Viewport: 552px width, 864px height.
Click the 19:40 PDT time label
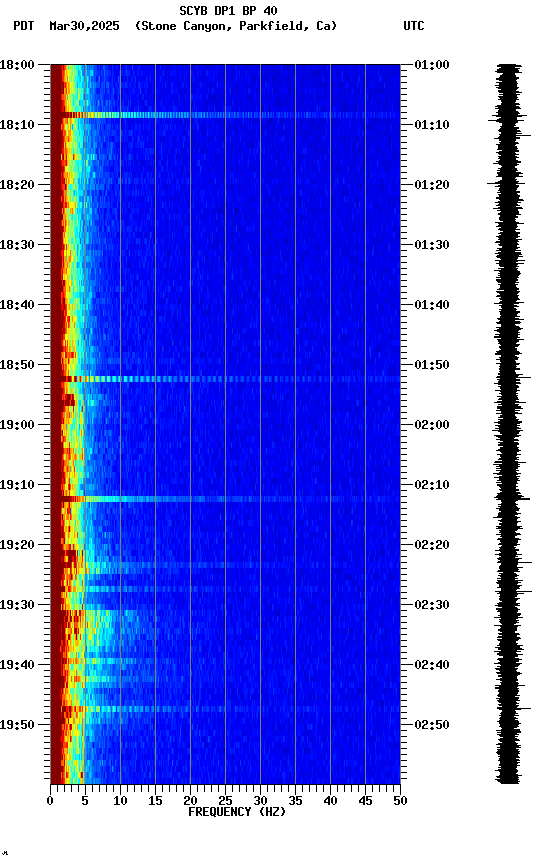pos(17,665)
